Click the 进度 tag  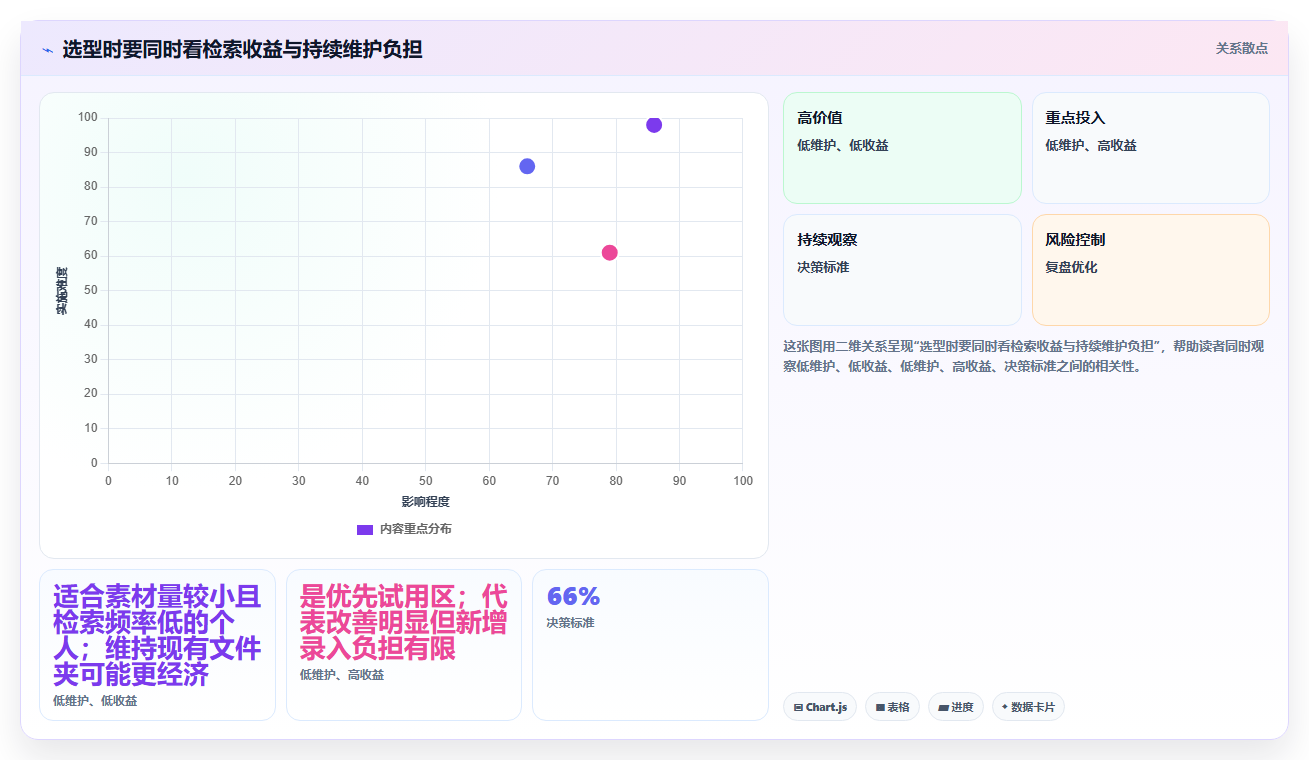956,707
